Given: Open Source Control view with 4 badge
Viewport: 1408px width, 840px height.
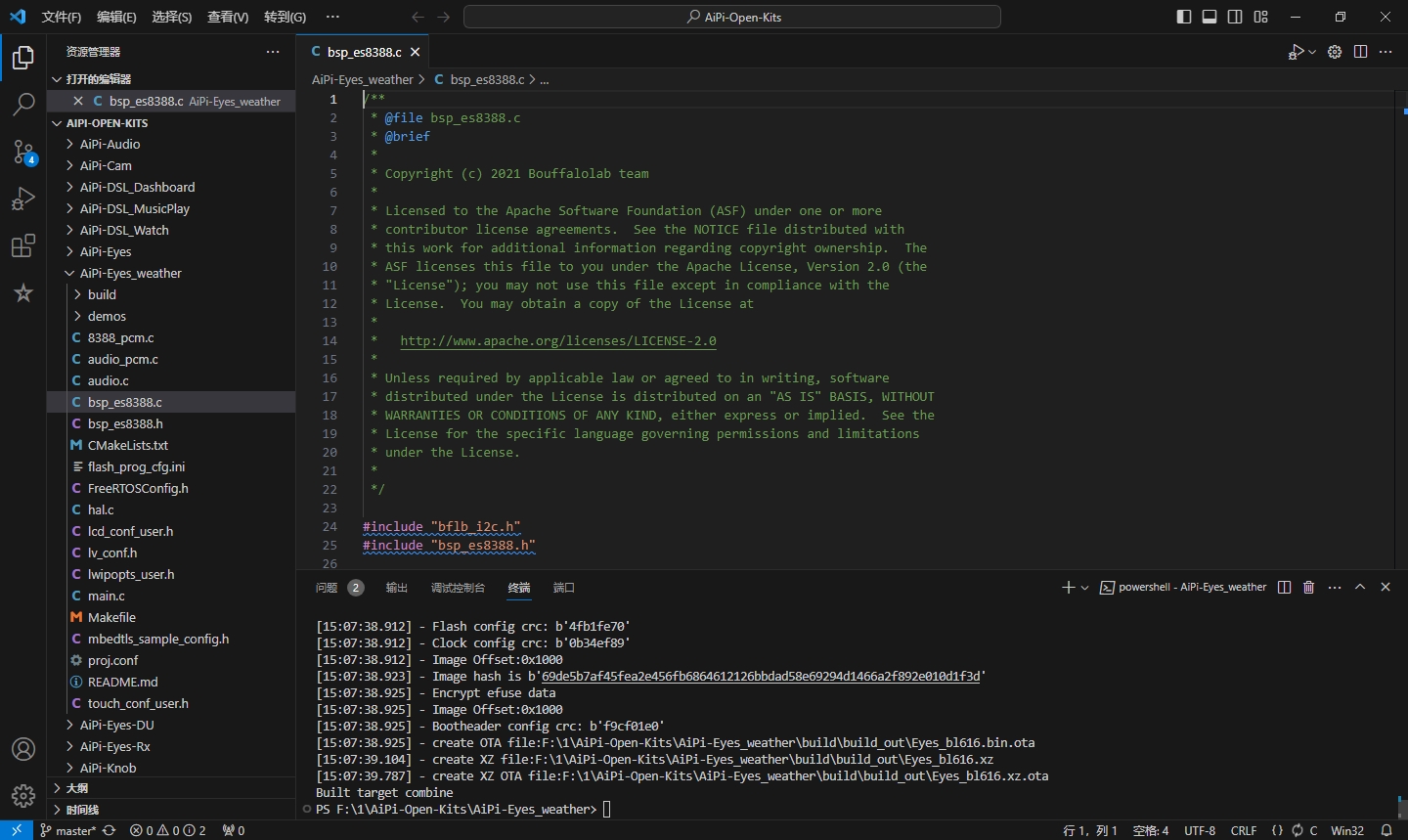Looking at the screenshot, I should coord(23,152).
